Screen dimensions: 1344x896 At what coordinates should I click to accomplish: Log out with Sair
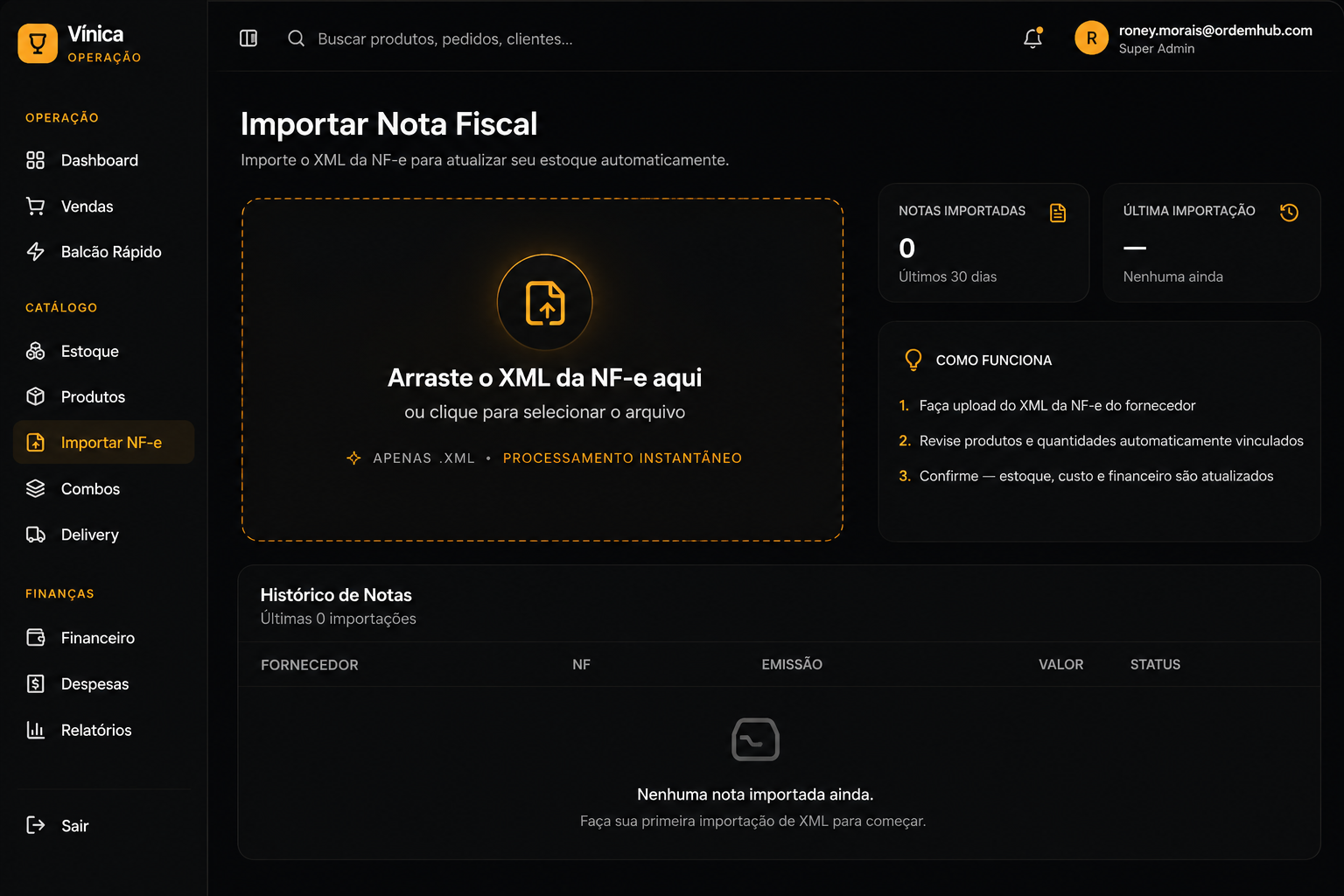click(x=103, y=825)
